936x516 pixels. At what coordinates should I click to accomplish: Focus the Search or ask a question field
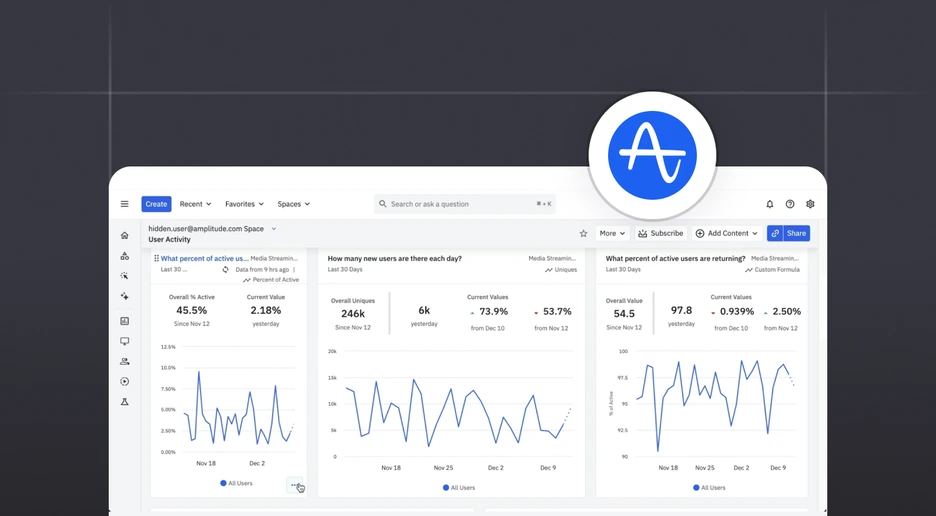(x=465, y=204)
